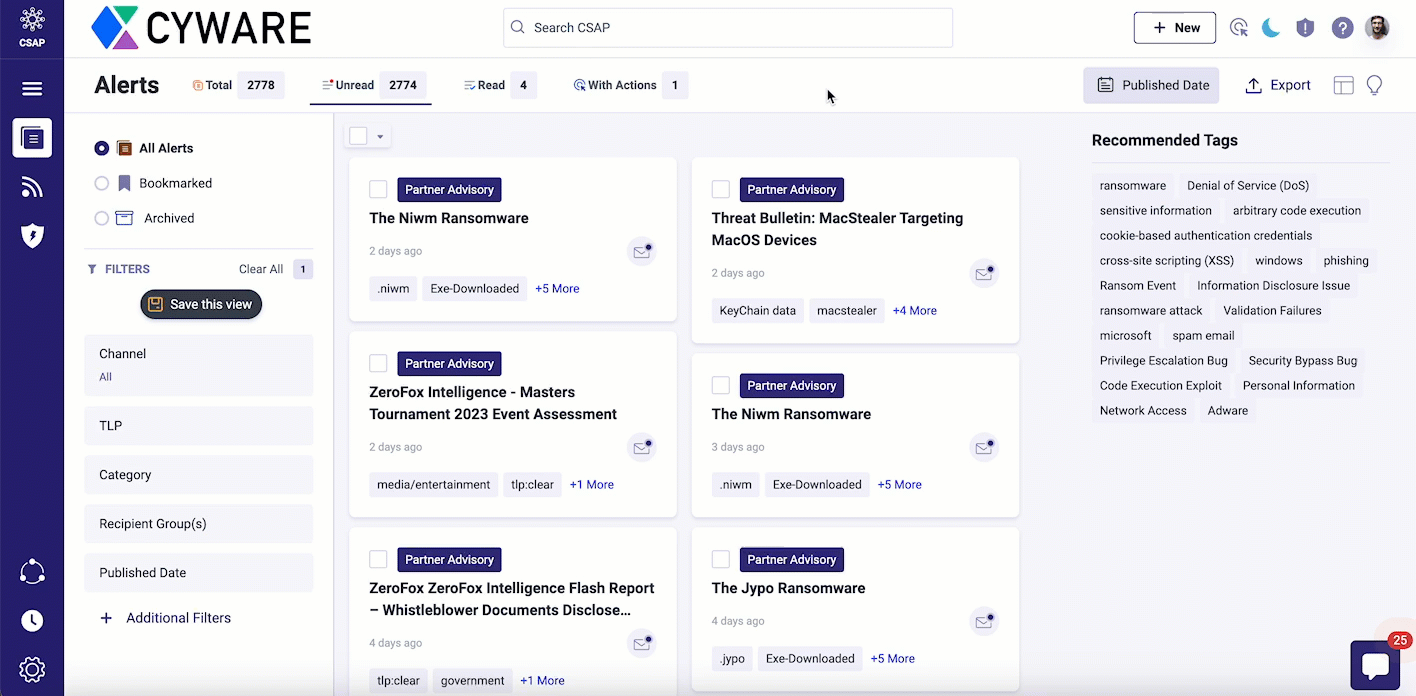The image size is (1416, 696).
Task: Click in the Search CSAP field
Action: coord(727,28)
